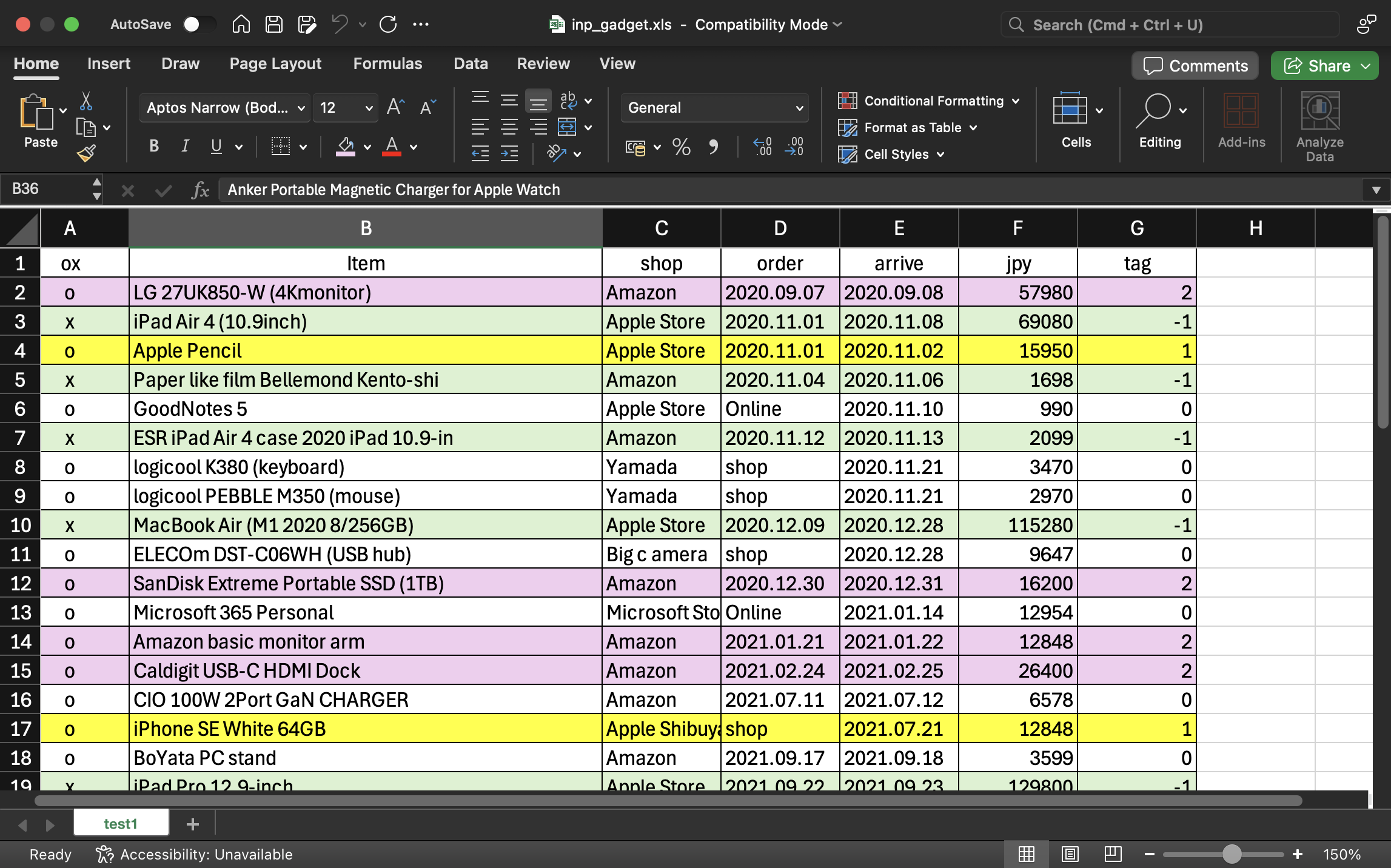Toggle bold formatting
The width and height of the screenshot is (1391, 868).
(153, 145)
